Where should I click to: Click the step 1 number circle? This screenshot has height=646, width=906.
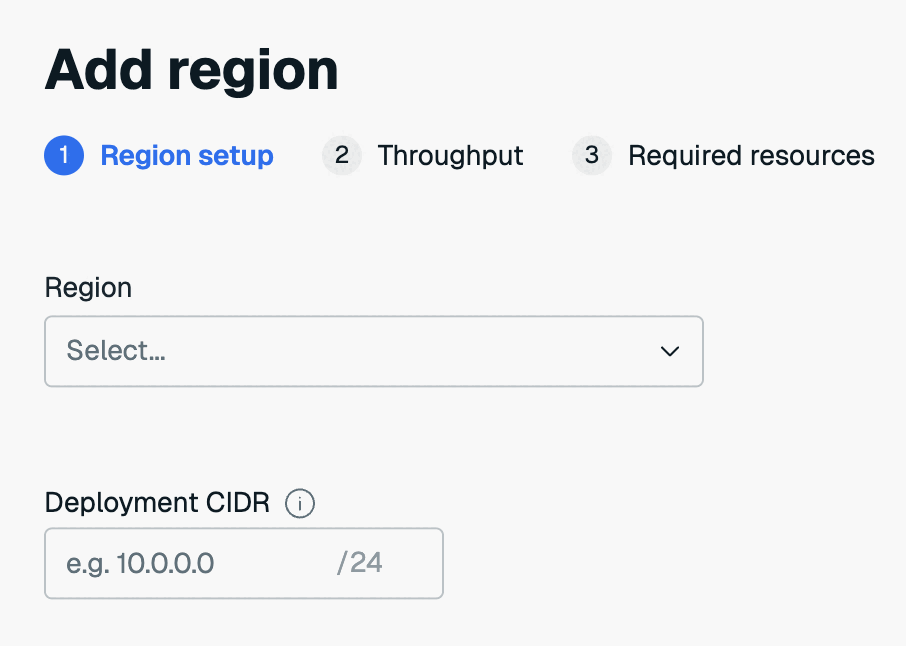point(64,156)
